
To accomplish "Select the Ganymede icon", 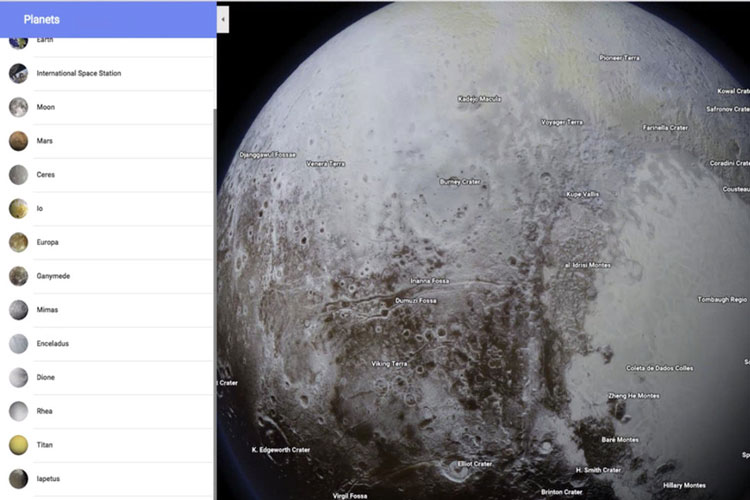I will [18, 276].
